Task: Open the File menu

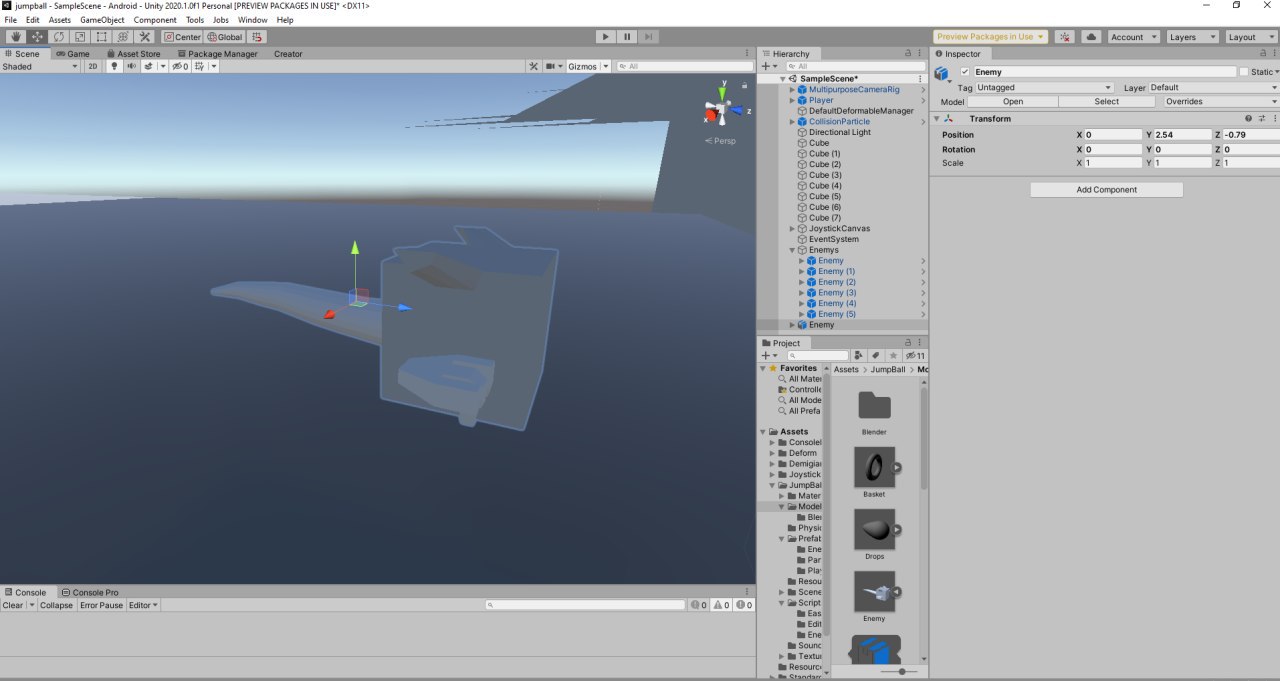Action: (11, 20)
